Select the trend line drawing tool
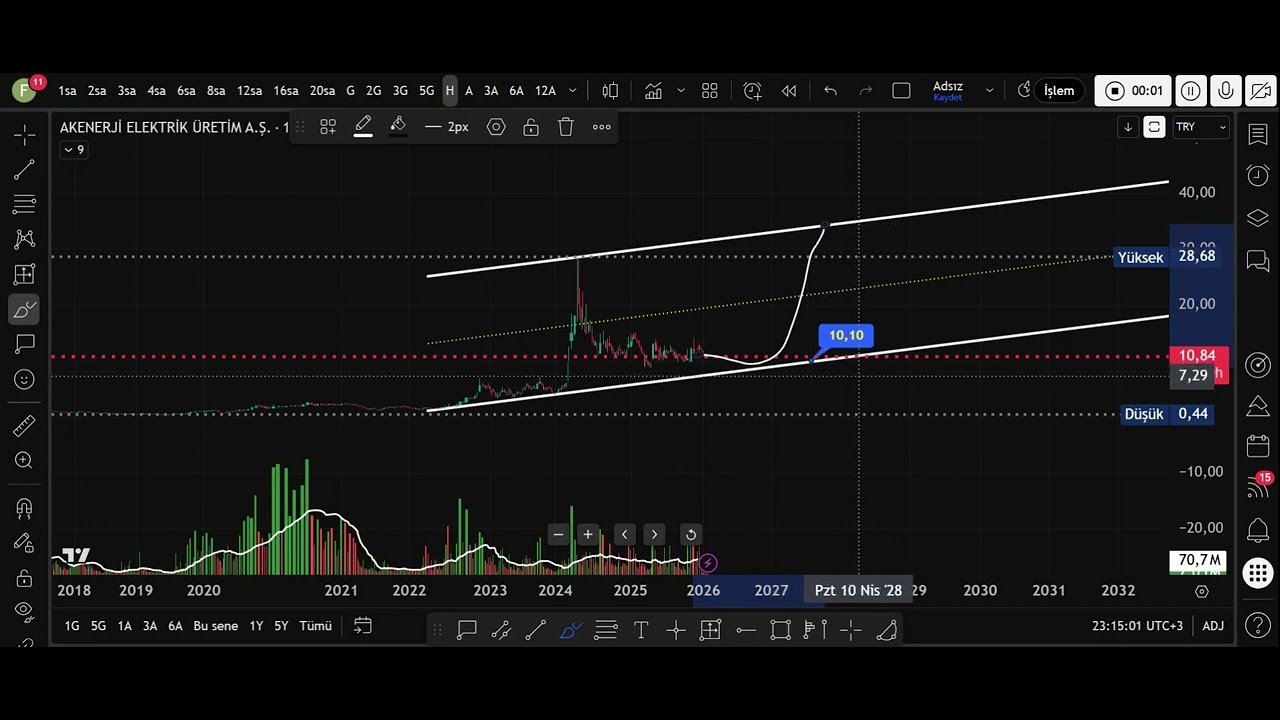This screenshot has height=720, width=1280. [x=24, y=170]
